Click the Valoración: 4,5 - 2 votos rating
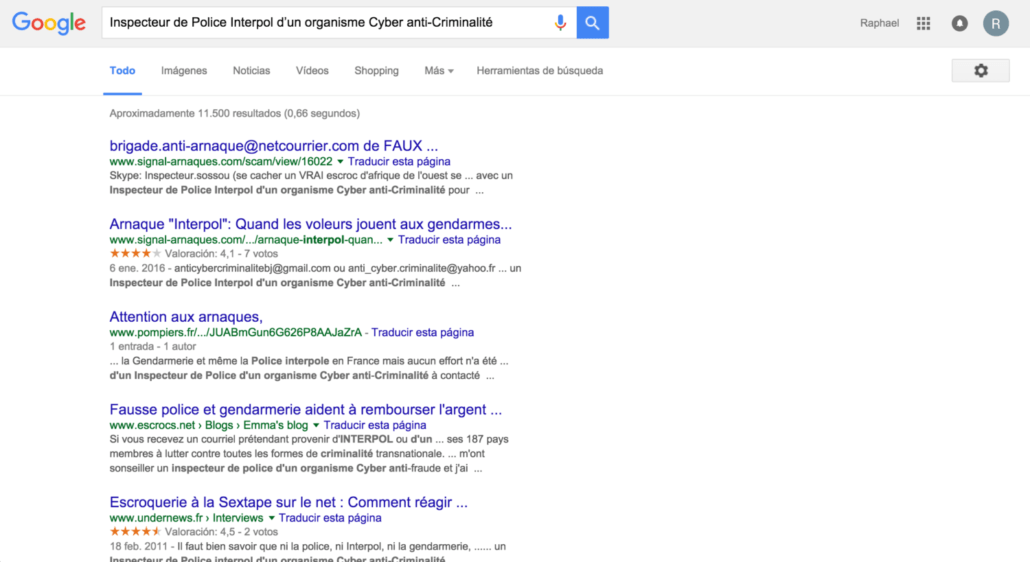Image resolution: width=1030 pixels, height=562 pixels. point(221,532)
